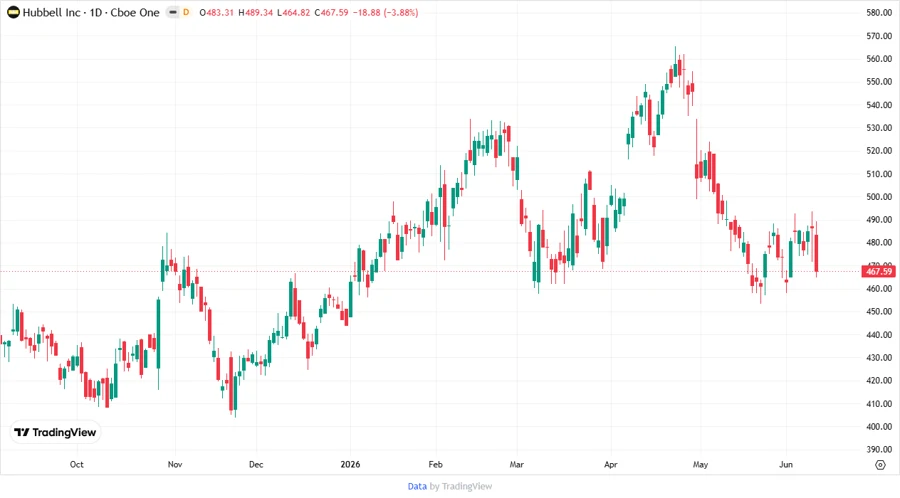Click the Mar label on time axis
Screen dimensions: 900x498
517,464
